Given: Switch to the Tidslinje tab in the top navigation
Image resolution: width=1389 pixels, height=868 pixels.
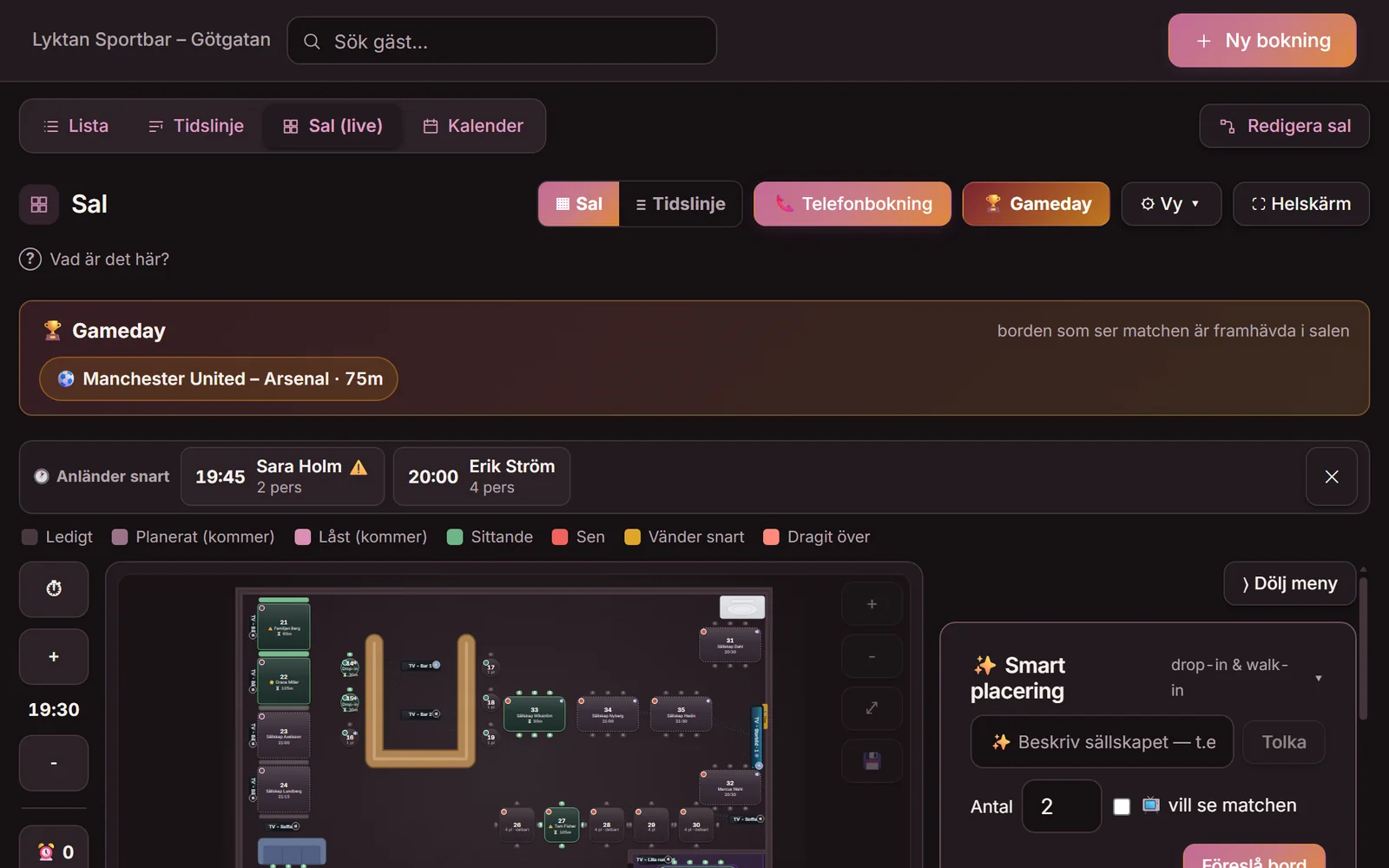Looking at the screenshot, I should coord(196,126).
